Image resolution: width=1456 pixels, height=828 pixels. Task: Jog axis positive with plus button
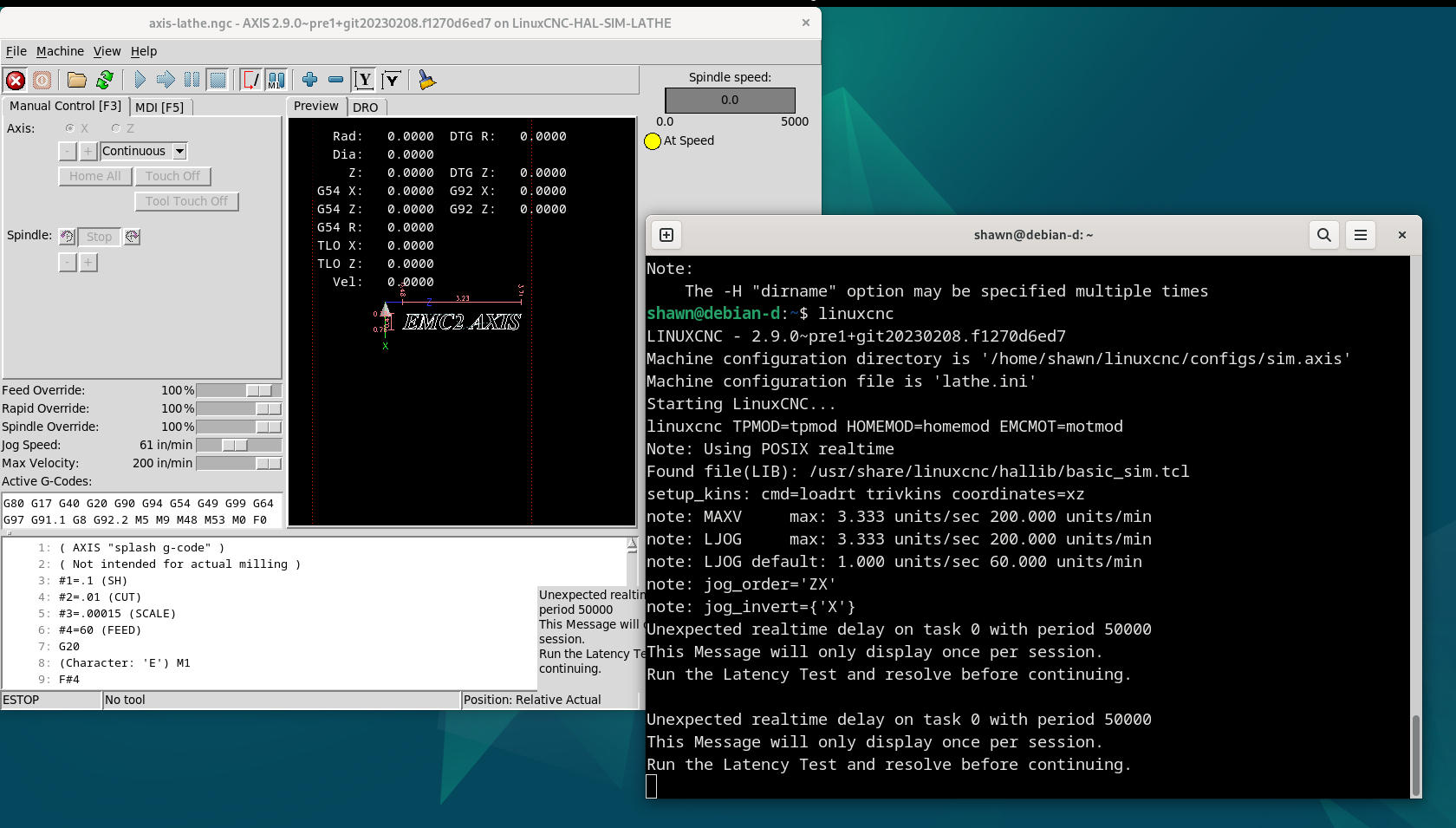point(88,152)
